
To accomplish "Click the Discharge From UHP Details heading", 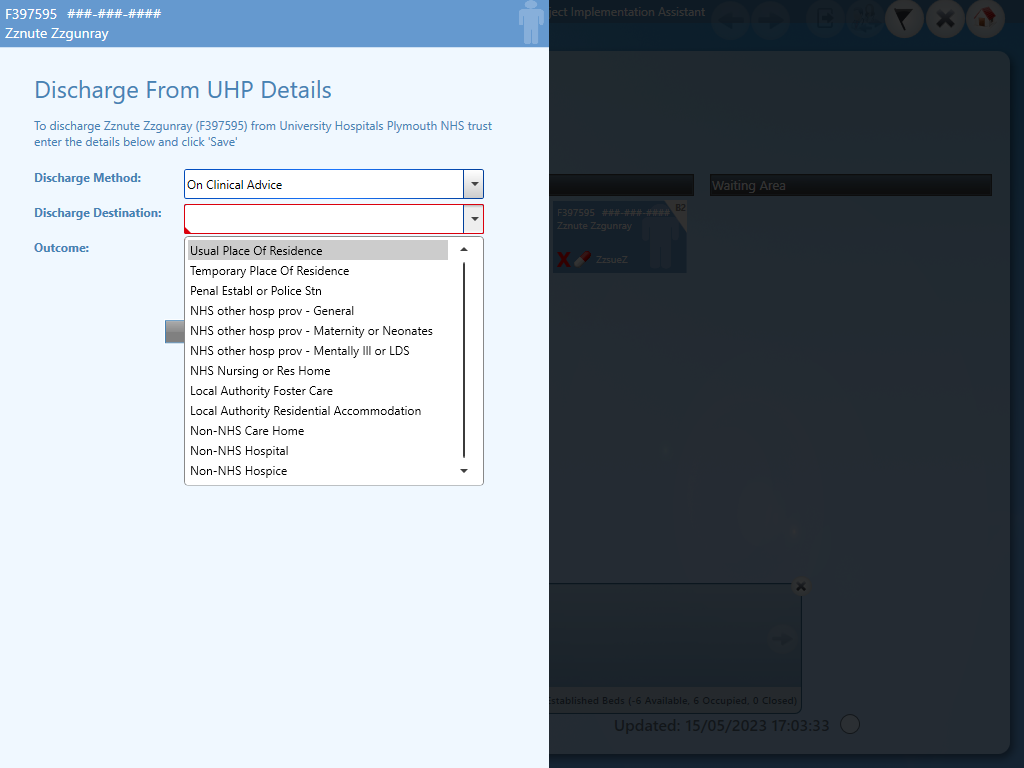I will 183,90.
